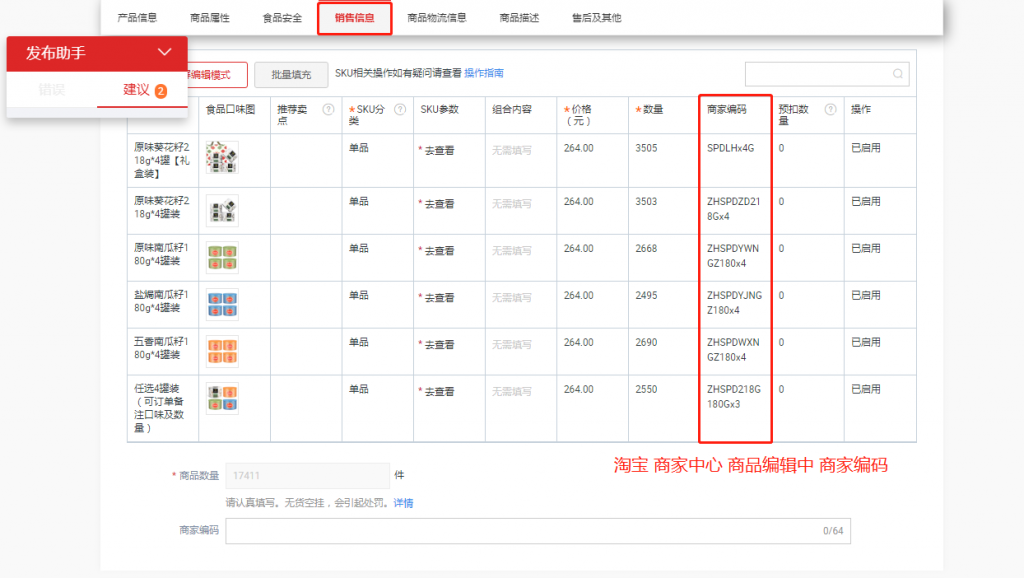
Task: Click help icon beside SKU分类 header
Action: click(400, 110)
